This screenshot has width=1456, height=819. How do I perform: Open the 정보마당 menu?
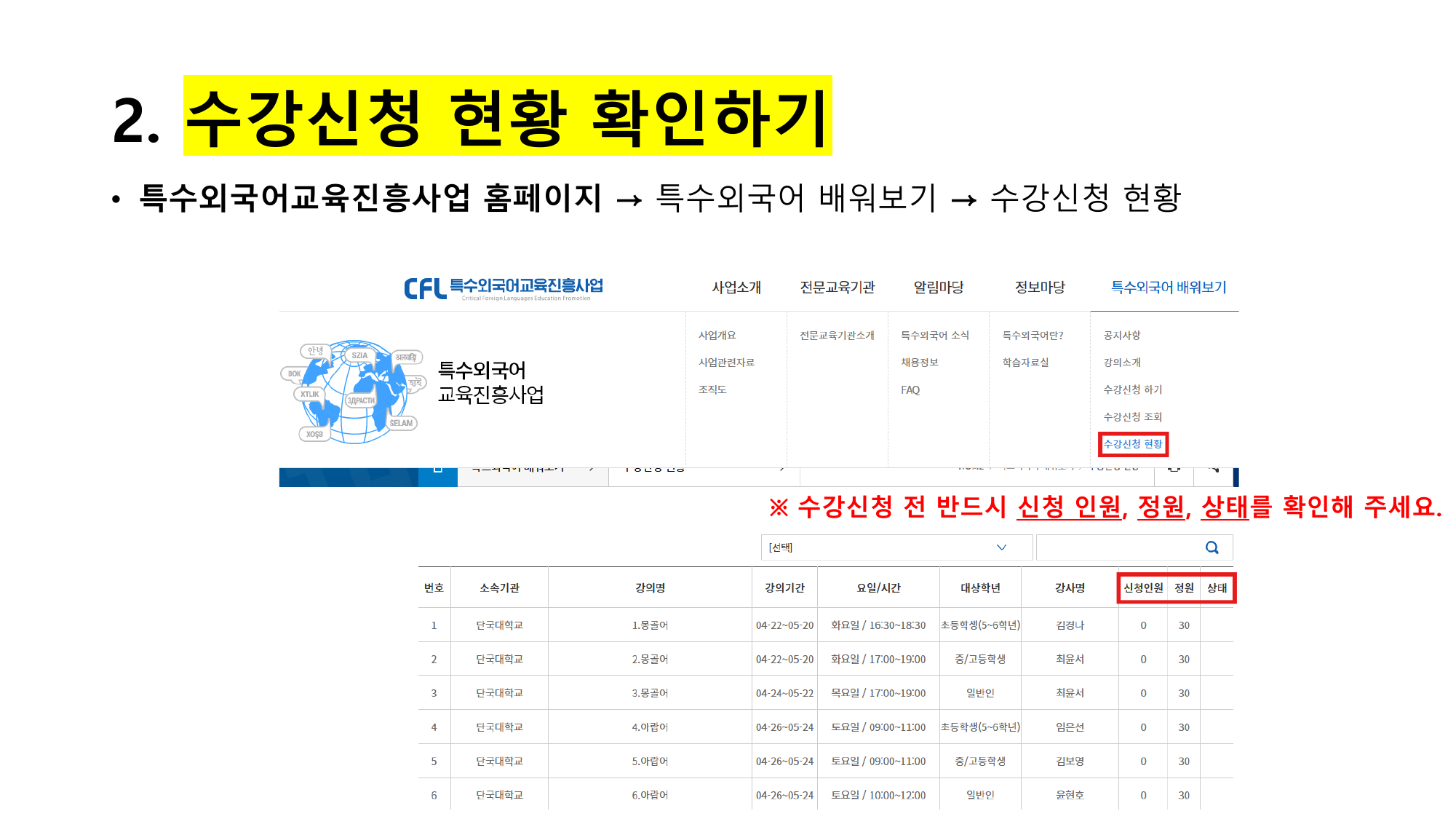(1039, 288)
